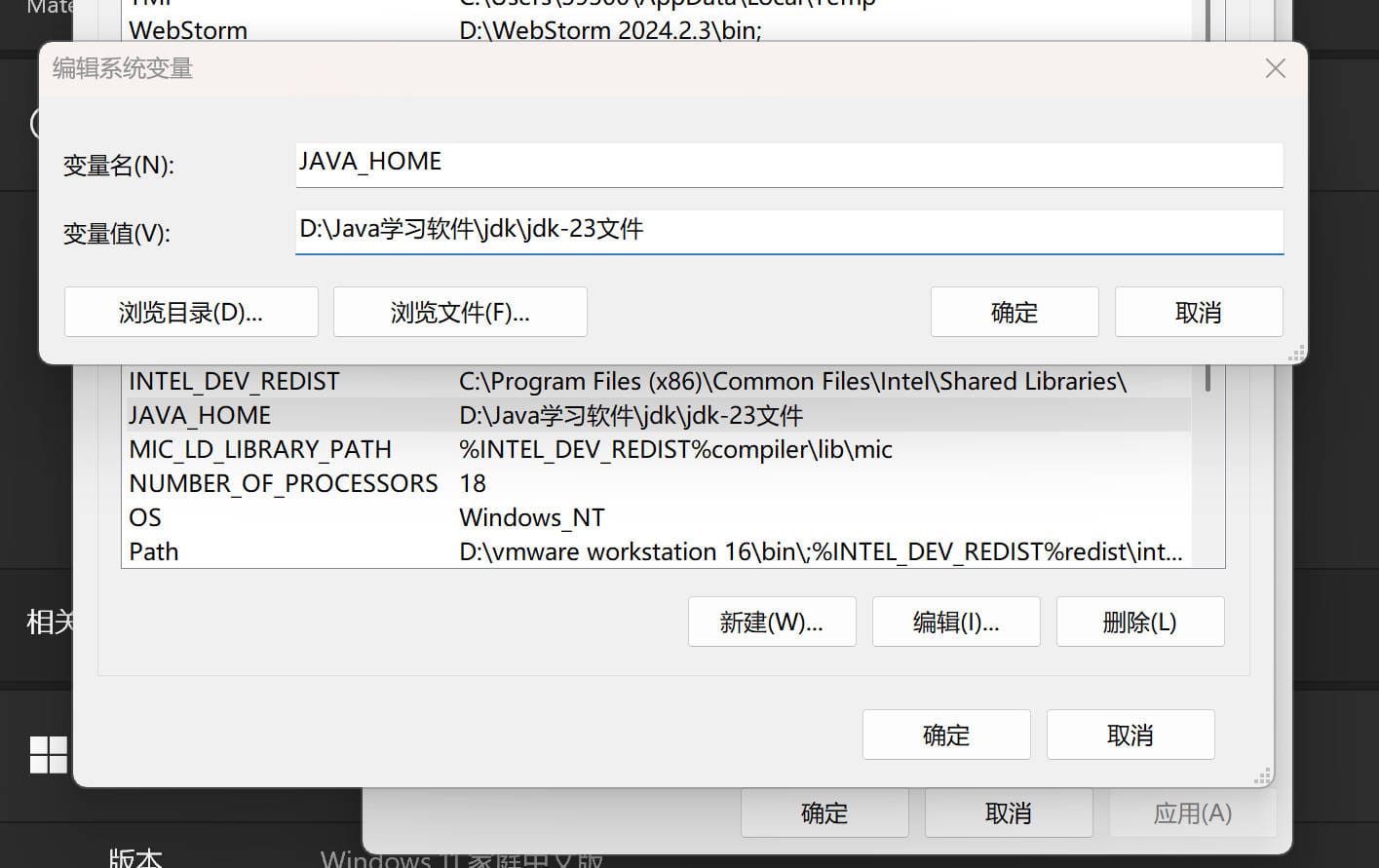Viewport: 1379px width, 868px height.
Task: Click the 删除(L) button
Action: [x=1140, y=622]
